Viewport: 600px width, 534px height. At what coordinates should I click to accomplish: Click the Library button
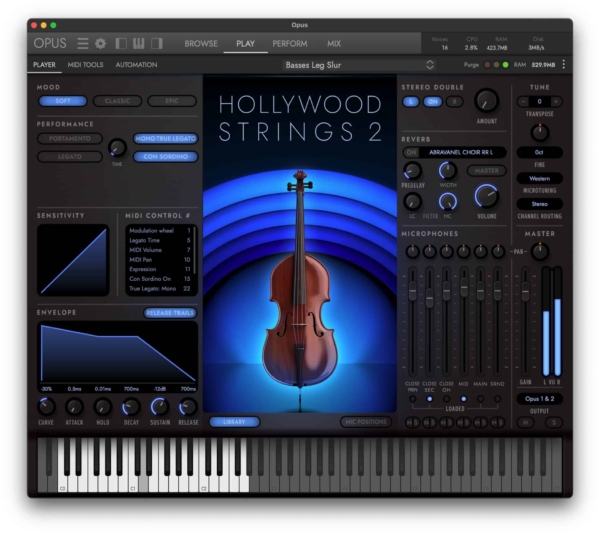coord(234,422)
